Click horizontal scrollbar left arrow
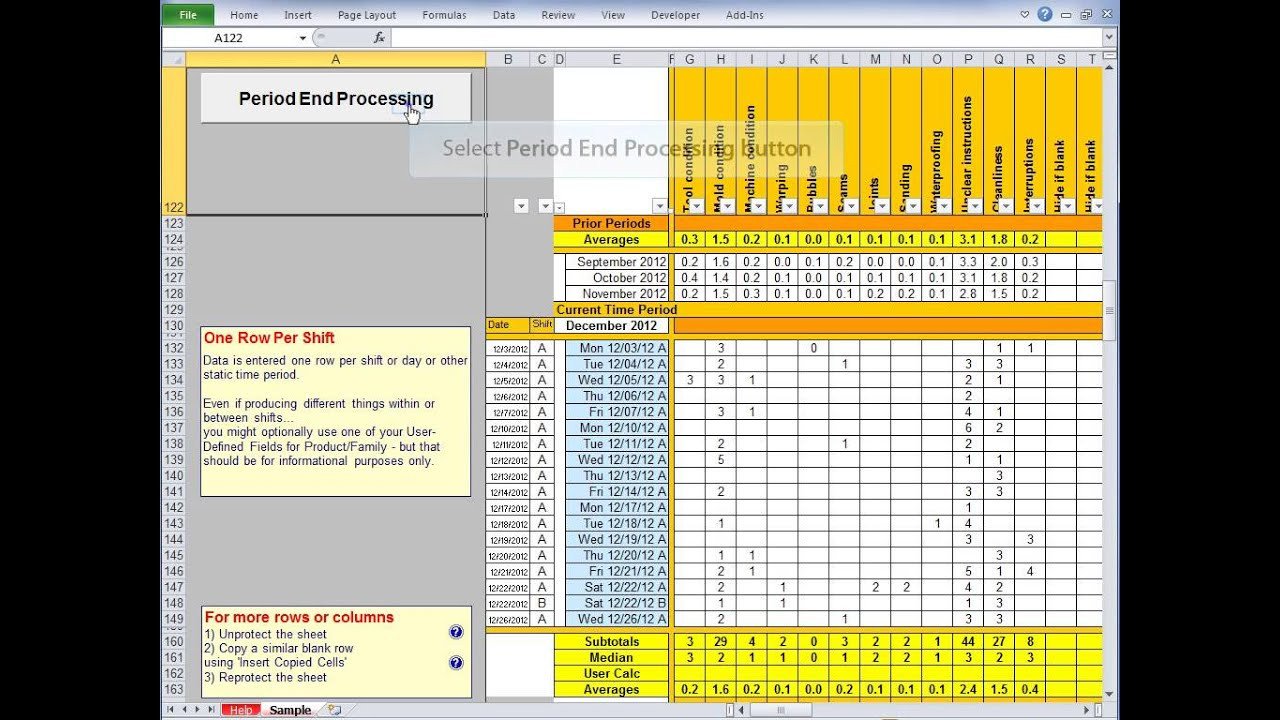 741,710
